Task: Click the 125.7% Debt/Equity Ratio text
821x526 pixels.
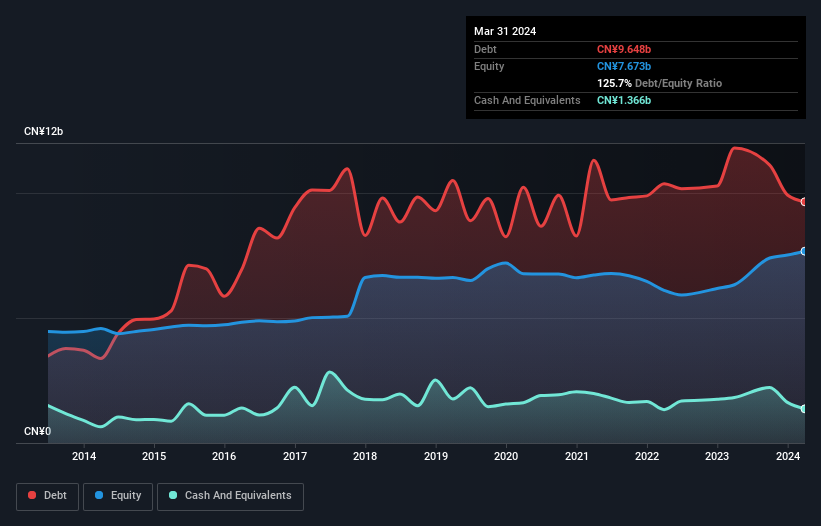Action: [659, 83]
